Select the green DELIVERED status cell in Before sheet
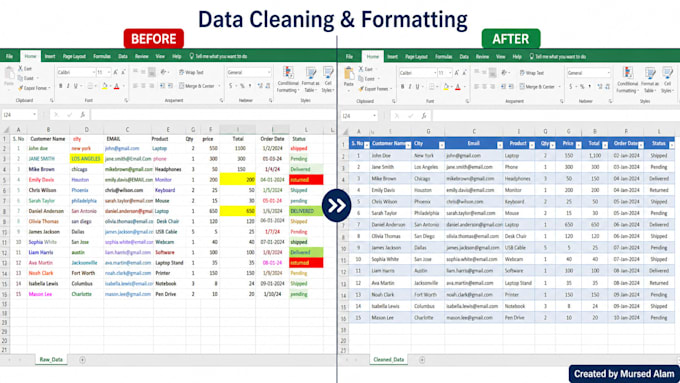680x383 pixels. (306, 211)
